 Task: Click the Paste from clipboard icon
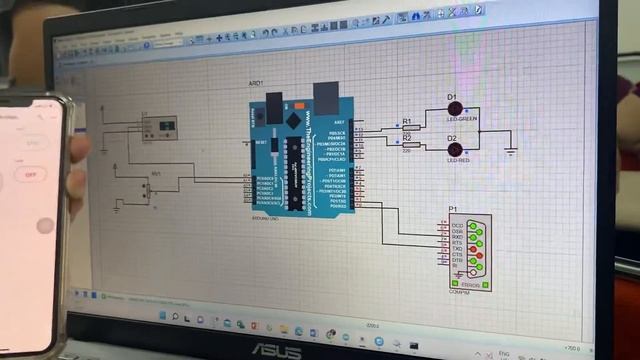pos(303,29)
